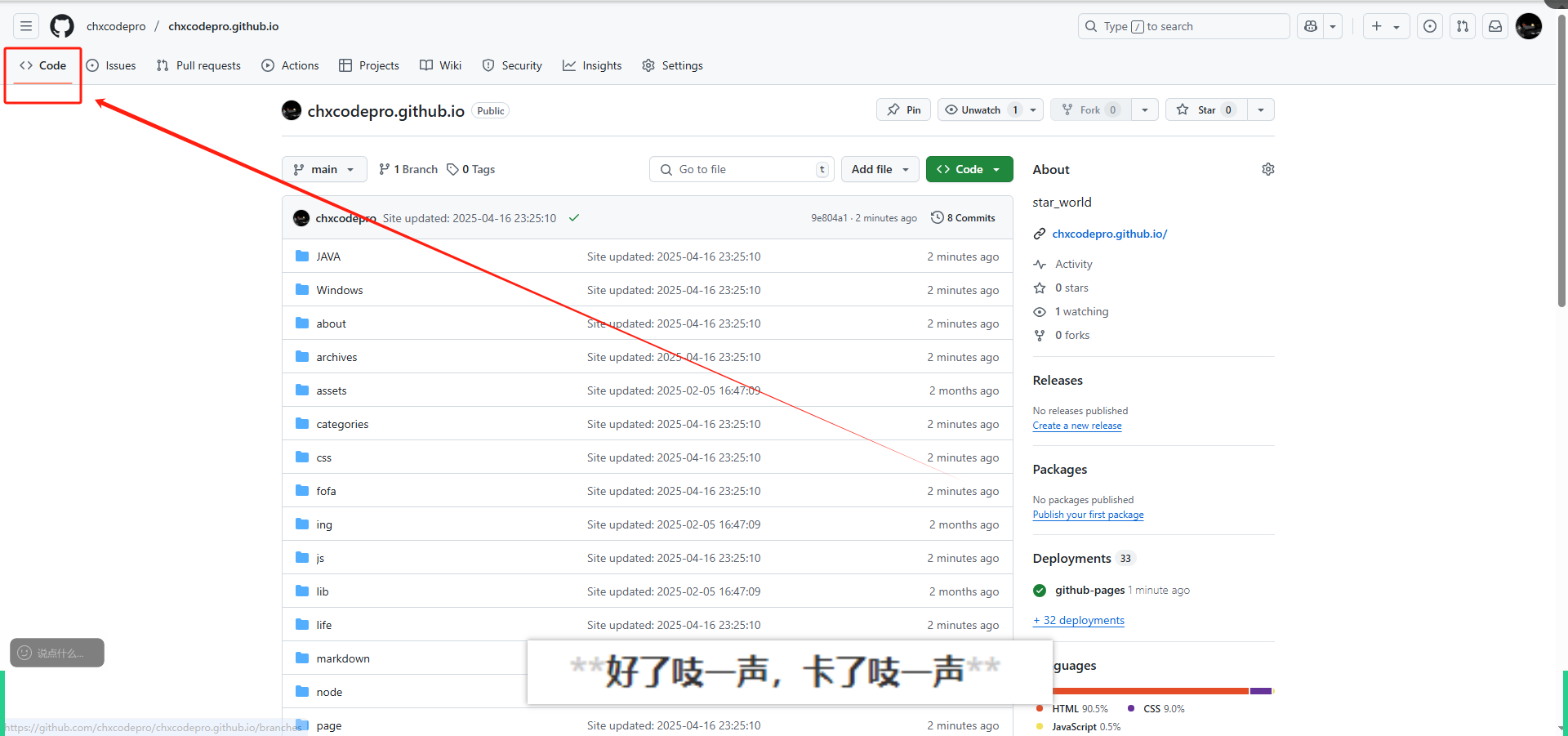
Task: Switch to the Code tab
Action: (43, 65)
